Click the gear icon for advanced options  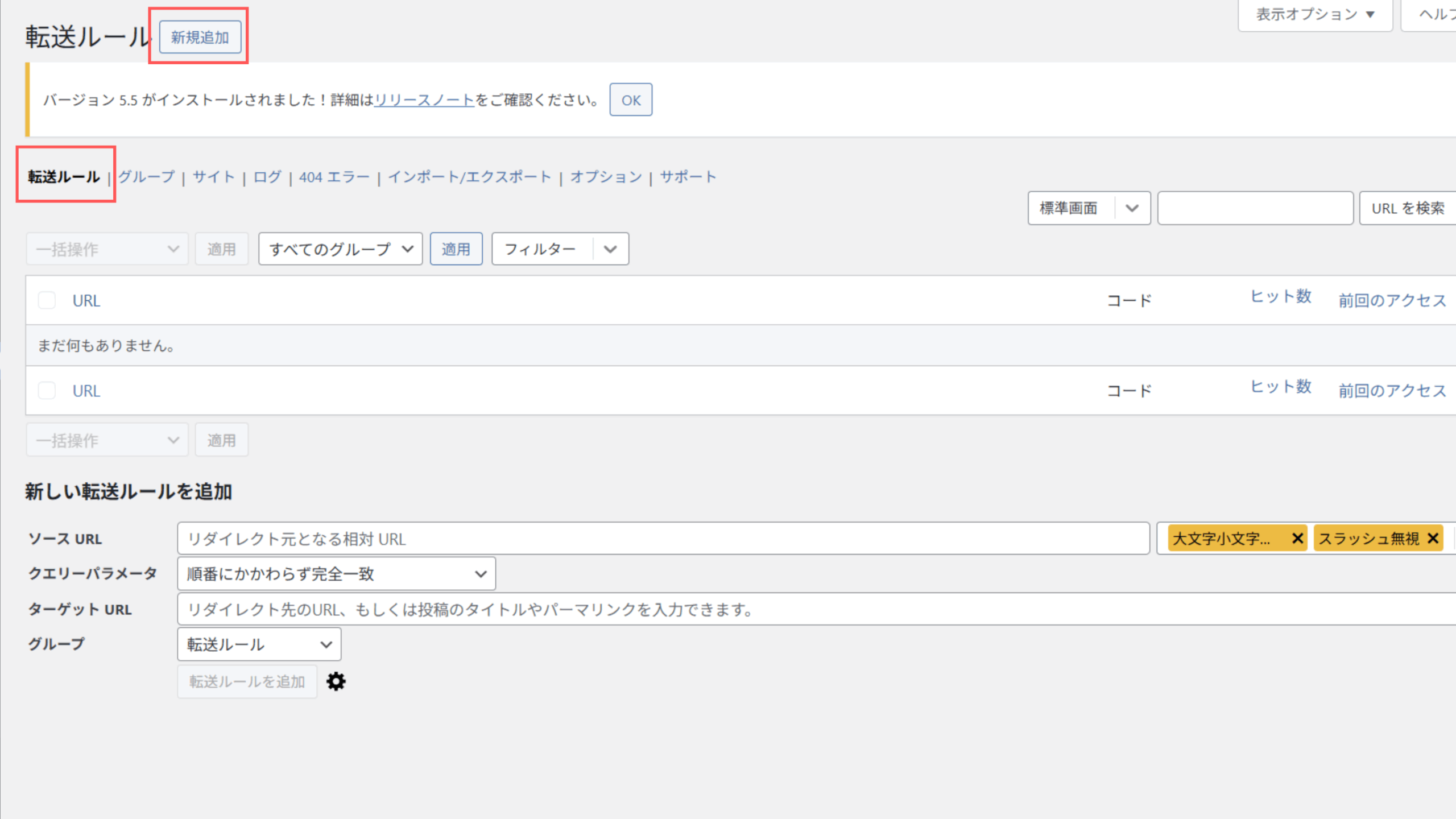pyautogui.click(x=336, y=681)
